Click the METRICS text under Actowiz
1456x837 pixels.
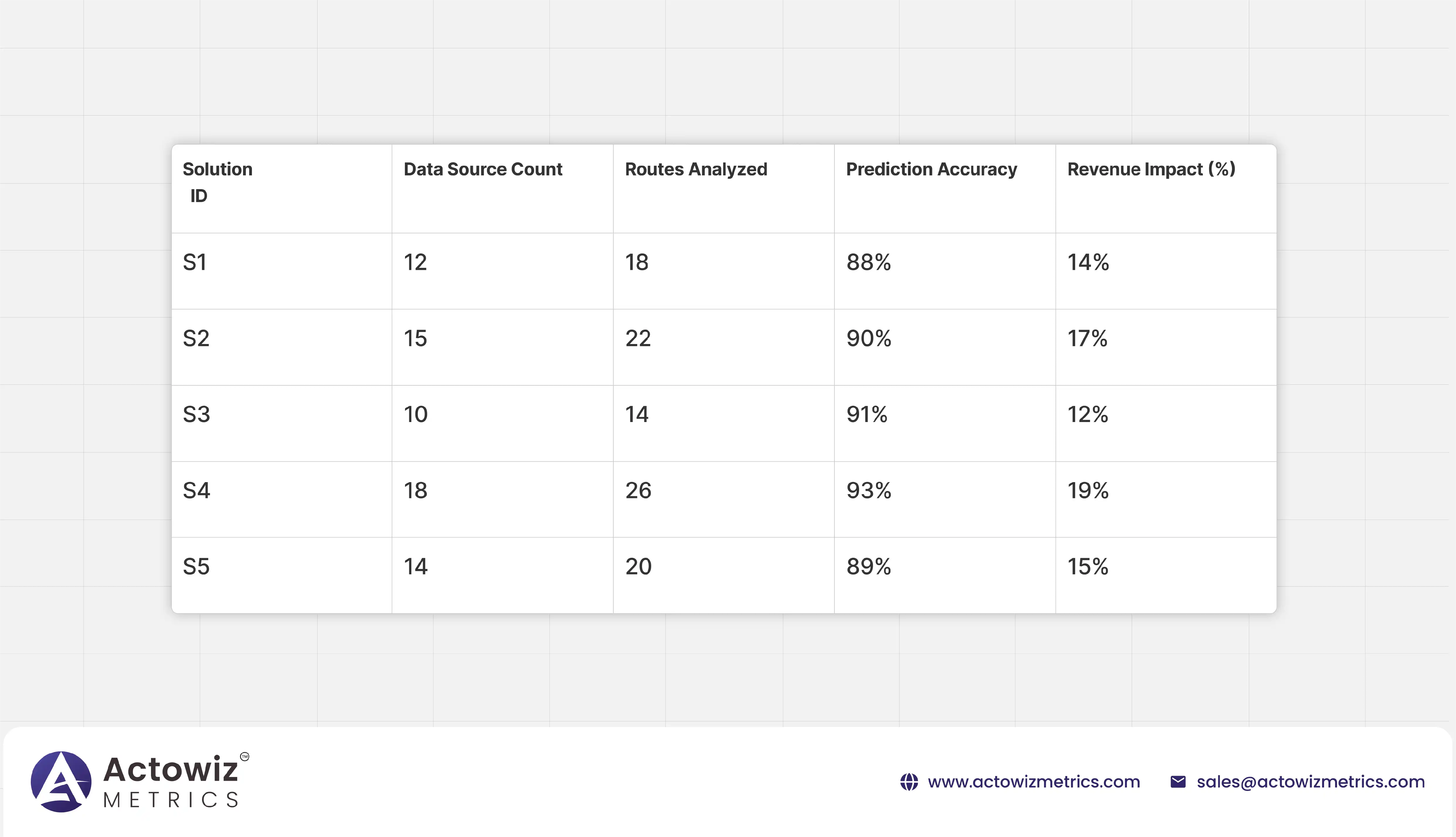pyautogui.click(x=171, y=800)
